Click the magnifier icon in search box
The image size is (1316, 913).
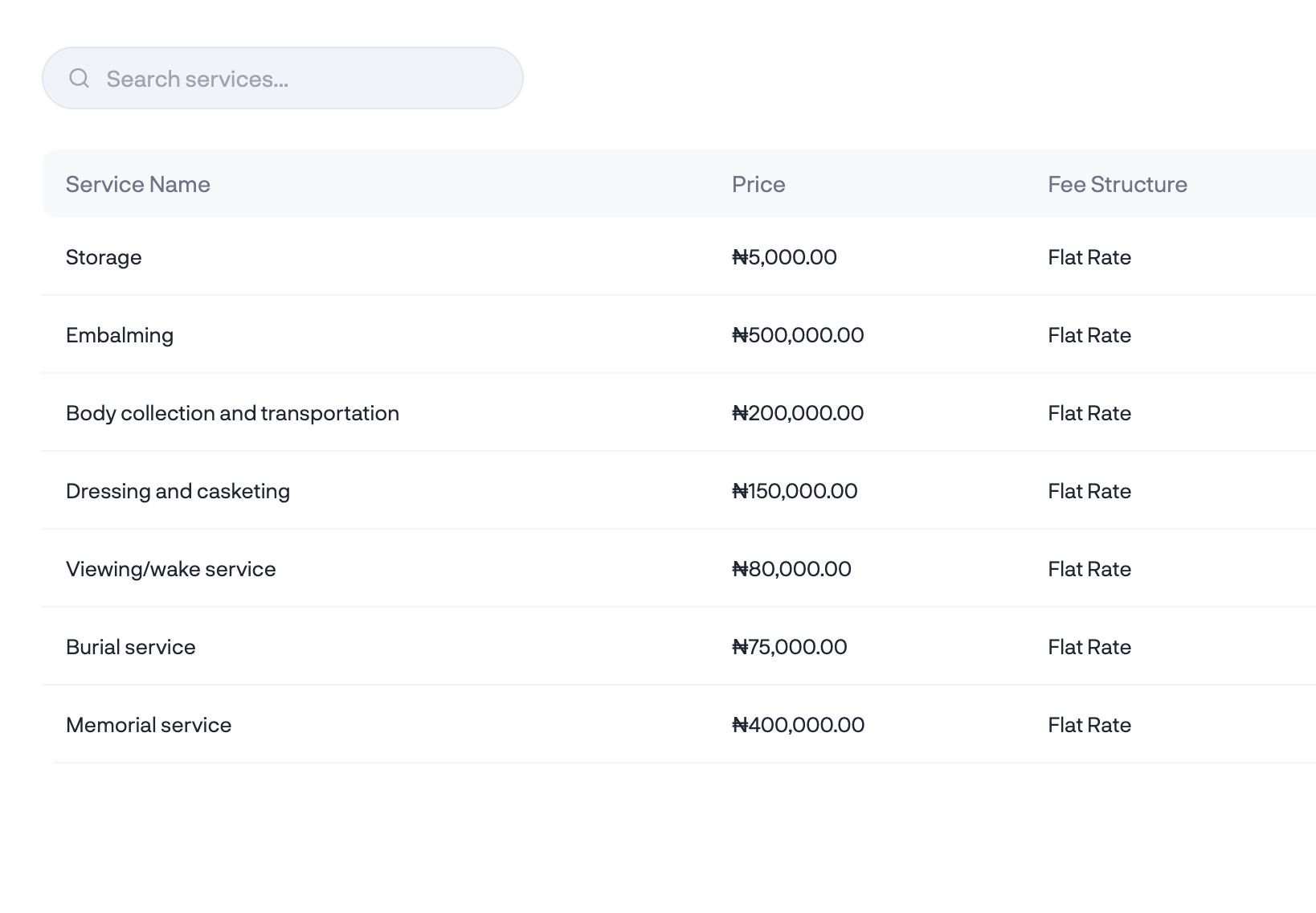[x=79, y=78]
